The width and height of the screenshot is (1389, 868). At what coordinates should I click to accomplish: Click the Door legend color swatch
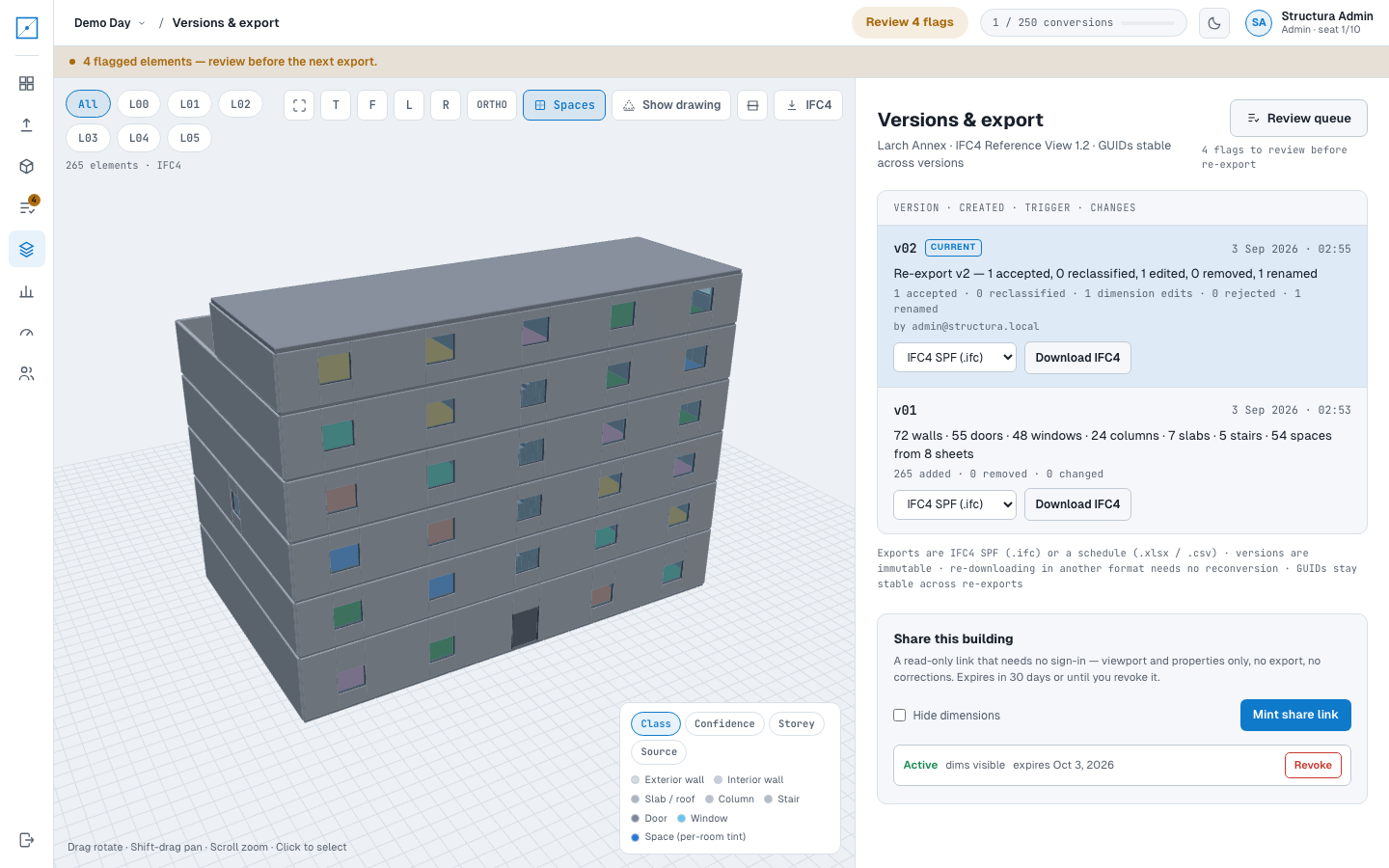point(635,819)
